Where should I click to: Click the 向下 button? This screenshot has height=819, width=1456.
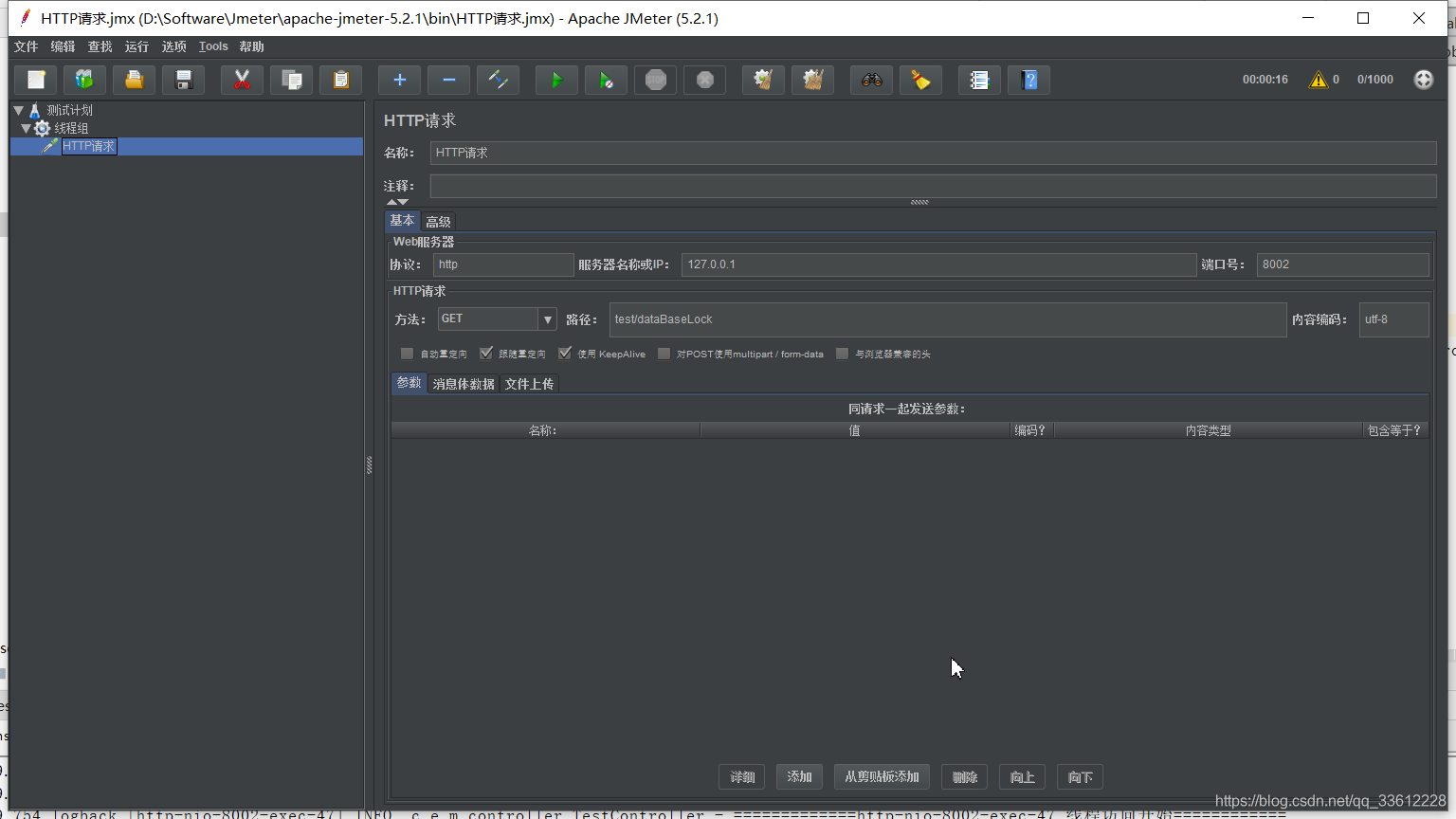tap(1080, 777)
